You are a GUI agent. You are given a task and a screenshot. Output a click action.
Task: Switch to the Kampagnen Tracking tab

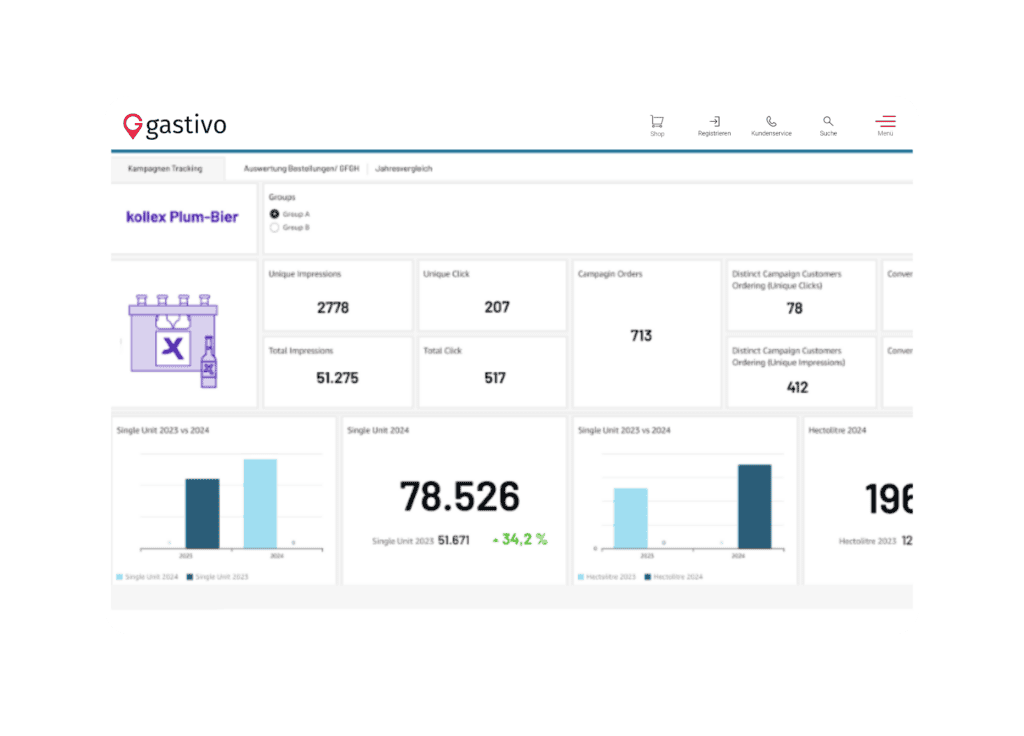pyautogui.click(x=165, y=168)
